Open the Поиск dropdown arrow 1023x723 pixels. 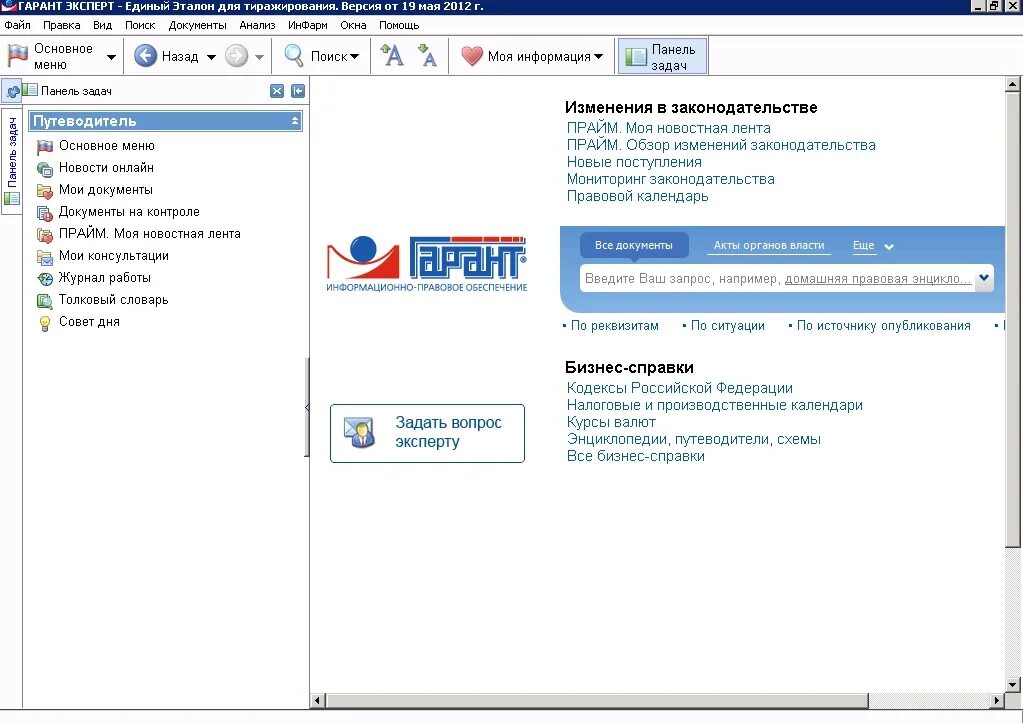(354, 57)
